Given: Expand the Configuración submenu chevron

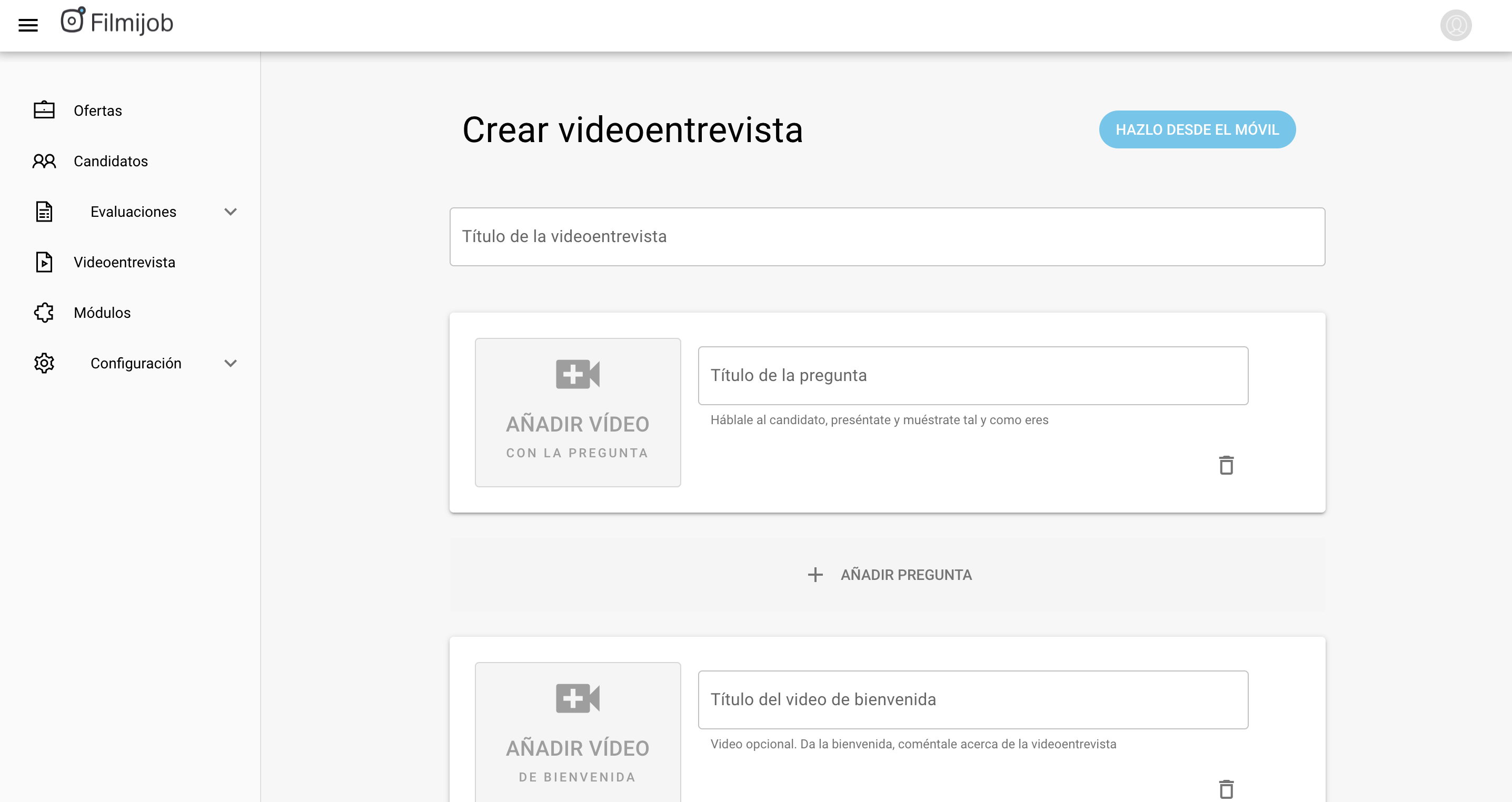Looking at the screenshot, I should pyautogui.click(x=231, y=363).
